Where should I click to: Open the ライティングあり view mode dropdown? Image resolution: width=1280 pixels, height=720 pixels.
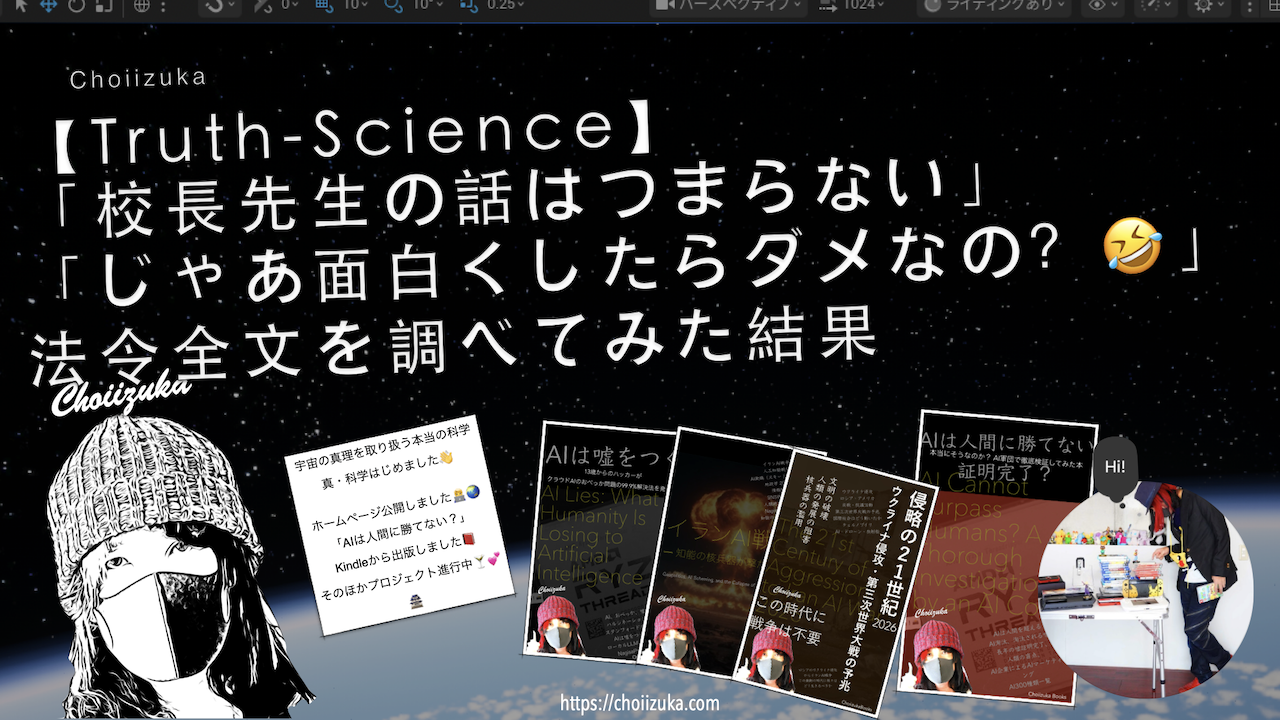[x=995, y=5]
